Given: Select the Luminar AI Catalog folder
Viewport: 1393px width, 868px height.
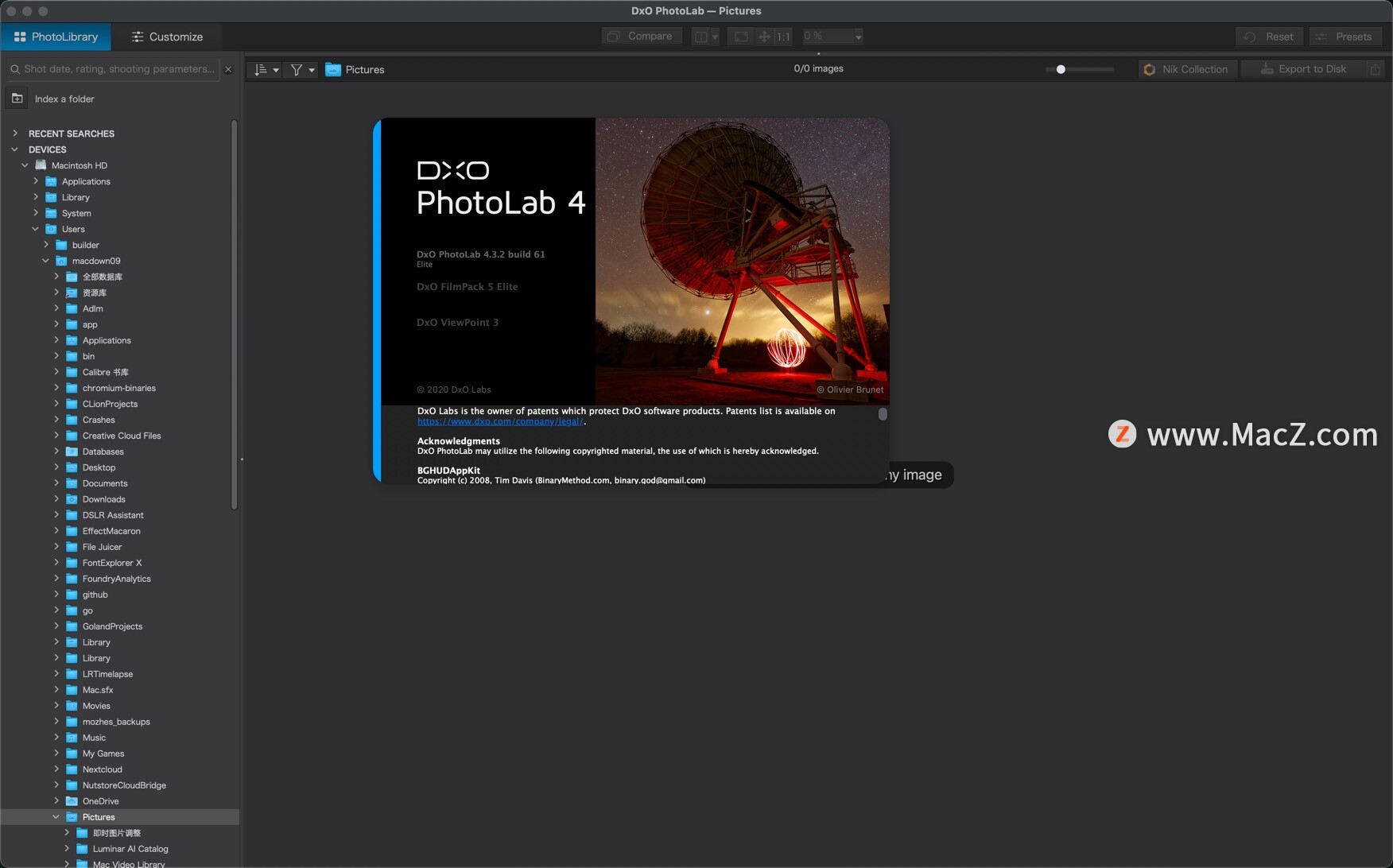Looking at the screenshot, I should (130, 849).
